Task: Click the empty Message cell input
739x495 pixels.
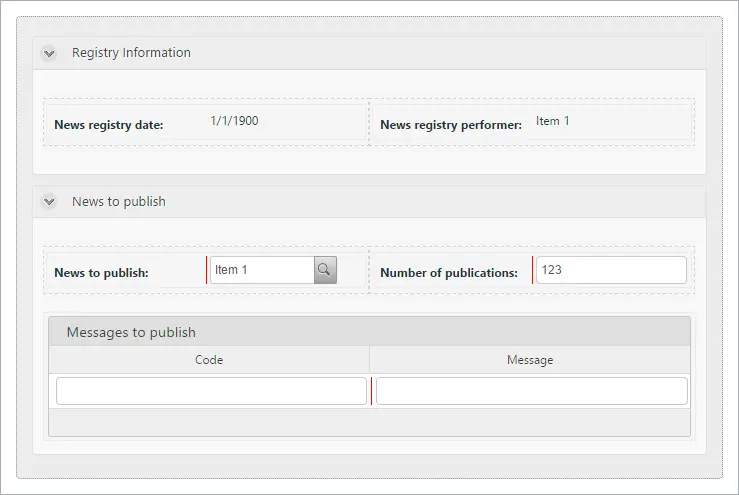Action: tap(532, 391)
